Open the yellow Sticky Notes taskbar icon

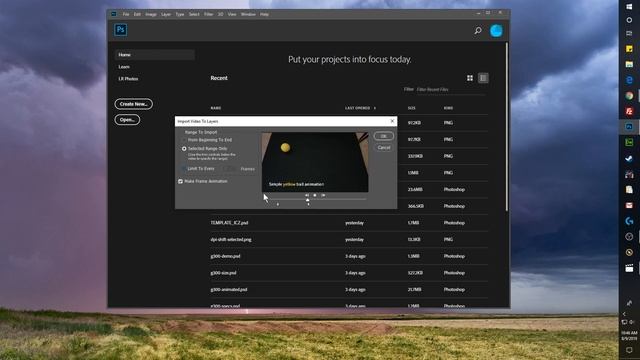coord(629,49)
